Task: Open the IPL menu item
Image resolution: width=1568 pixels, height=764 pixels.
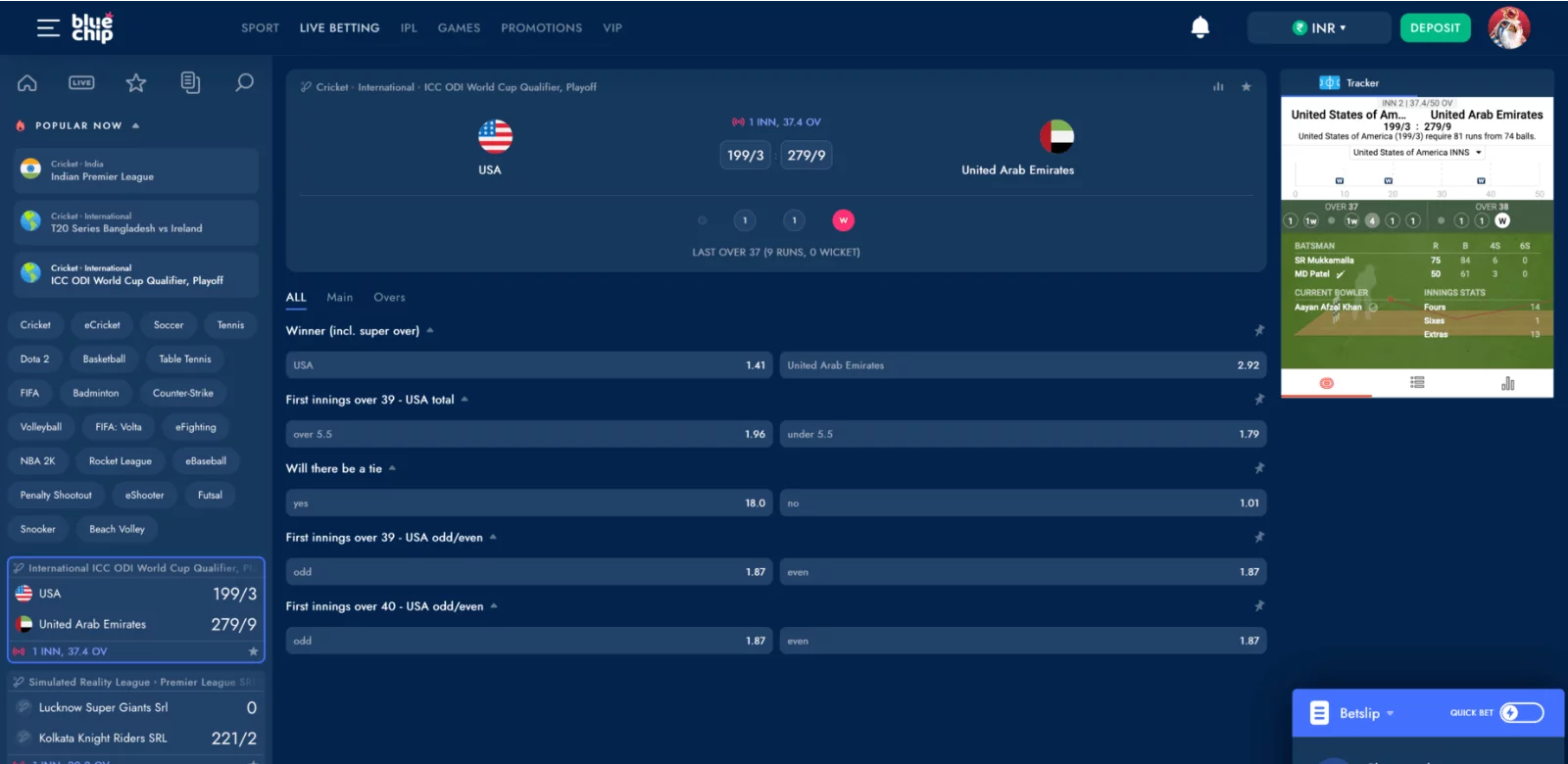Action: [409, 28]
